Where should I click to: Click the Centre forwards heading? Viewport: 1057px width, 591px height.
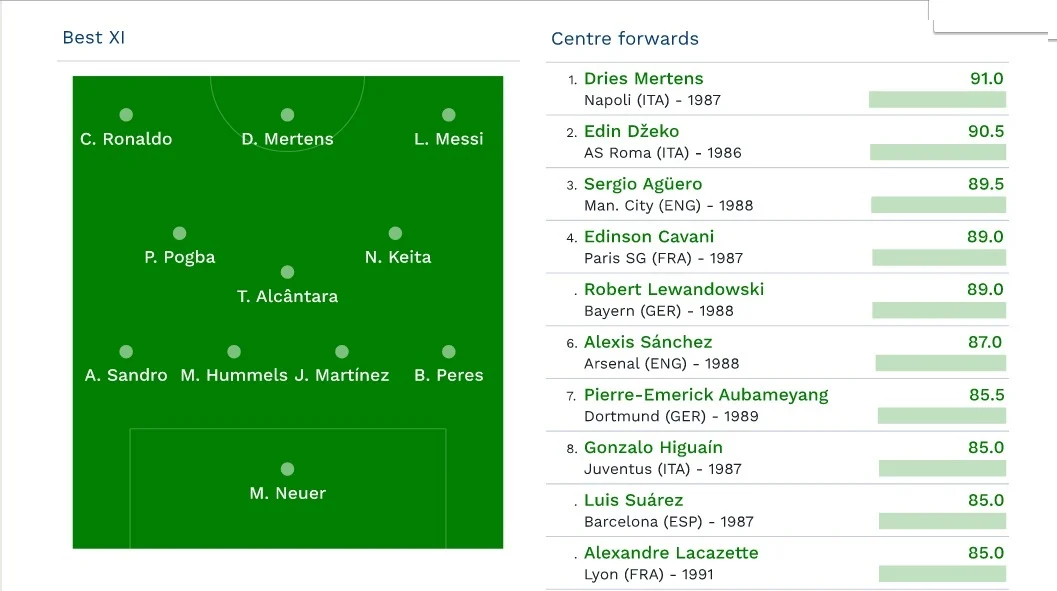coord(625,39)
